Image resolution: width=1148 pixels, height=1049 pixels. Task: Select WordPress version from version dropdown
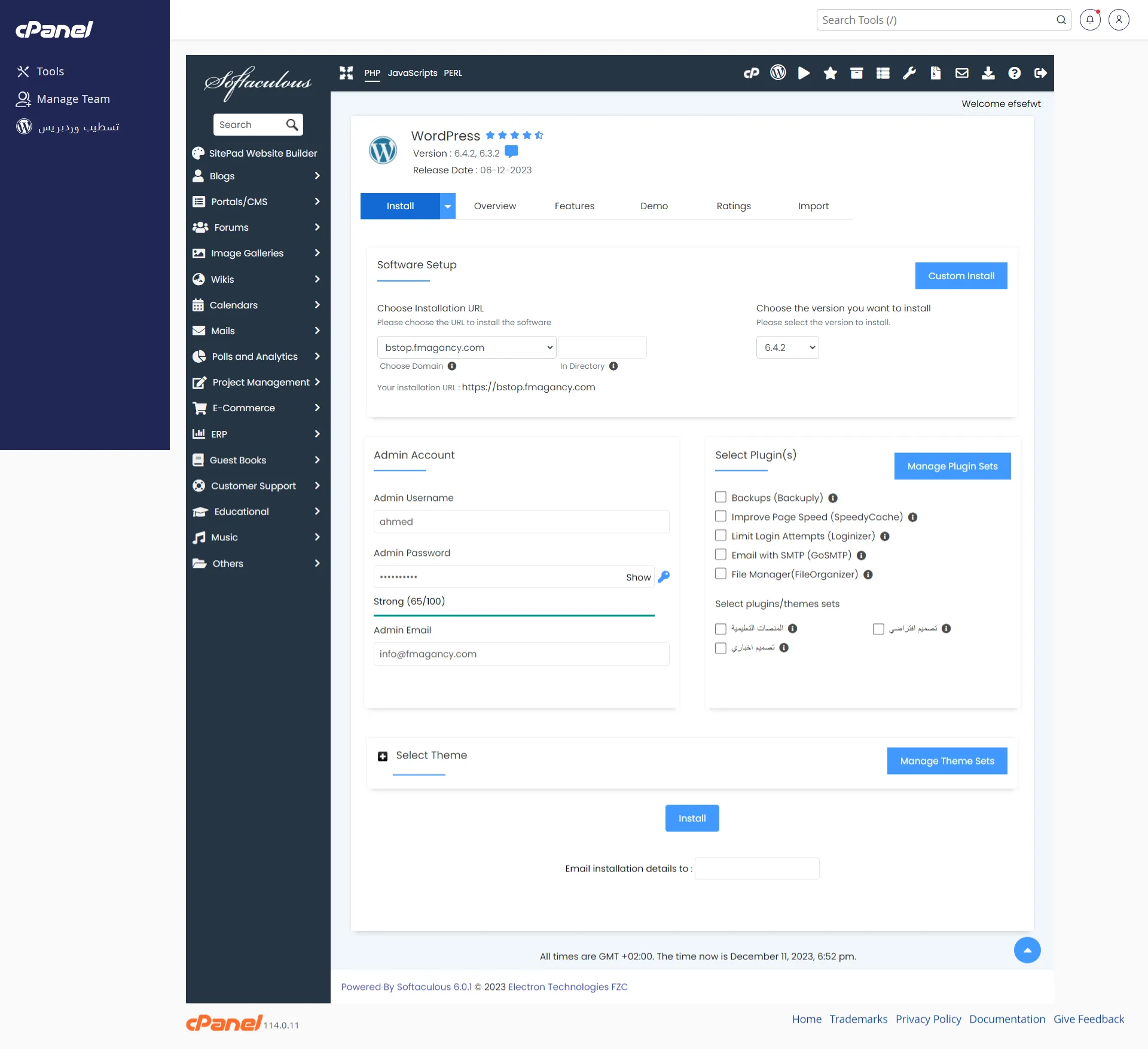(788, 347)
